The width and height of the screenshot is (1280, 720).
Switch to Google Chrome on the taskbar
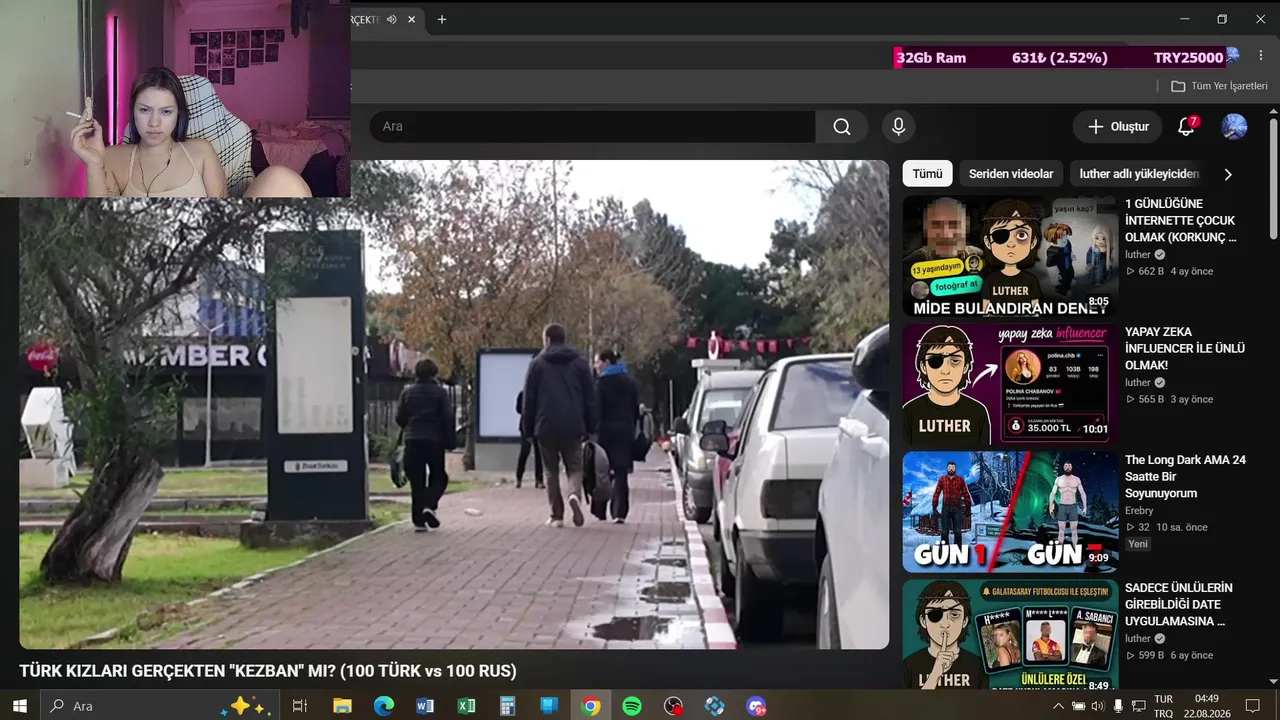click(591, 706)
